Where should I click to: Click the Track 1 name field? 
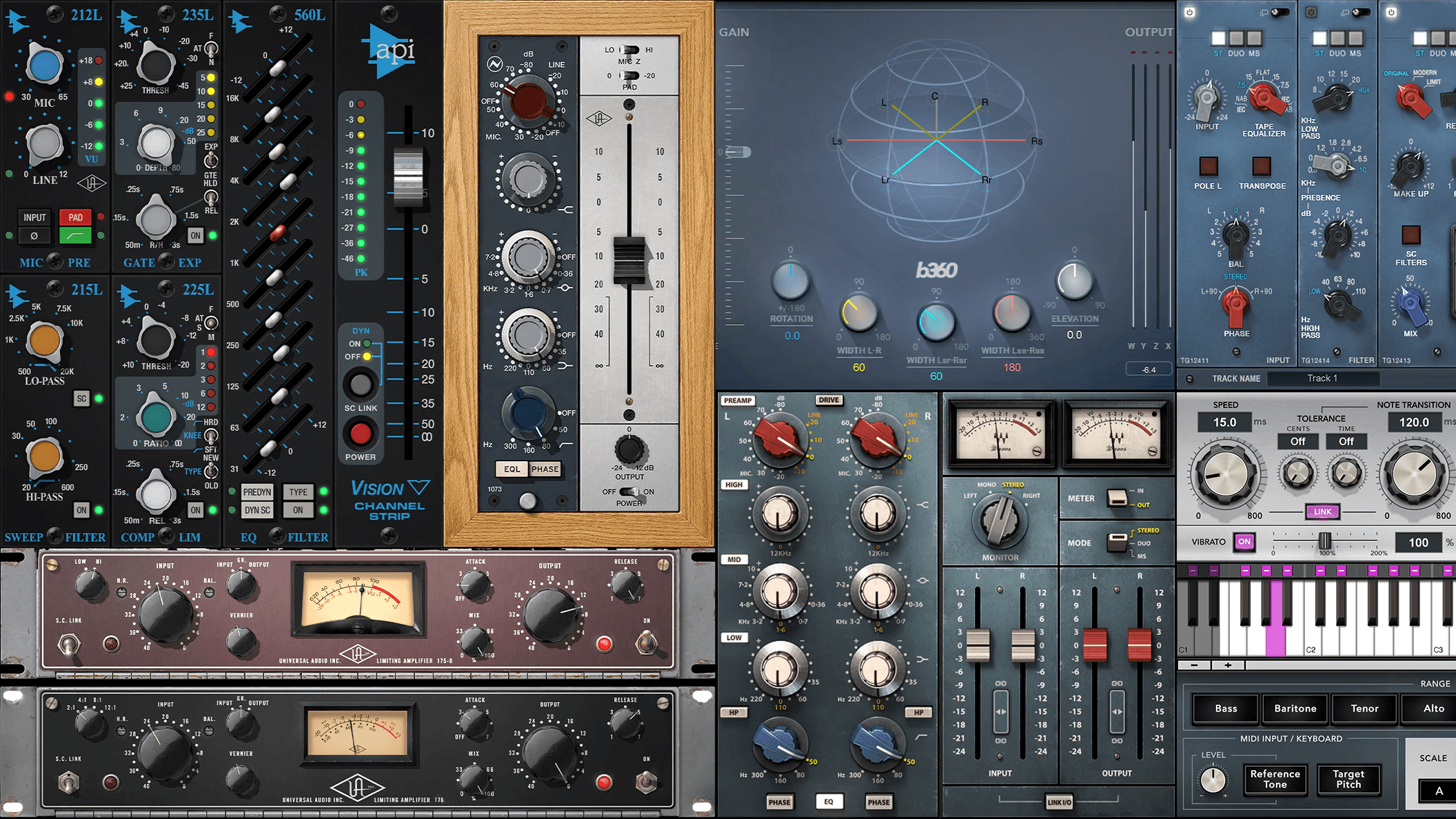pyautogui.click(x=1324, y=378)
